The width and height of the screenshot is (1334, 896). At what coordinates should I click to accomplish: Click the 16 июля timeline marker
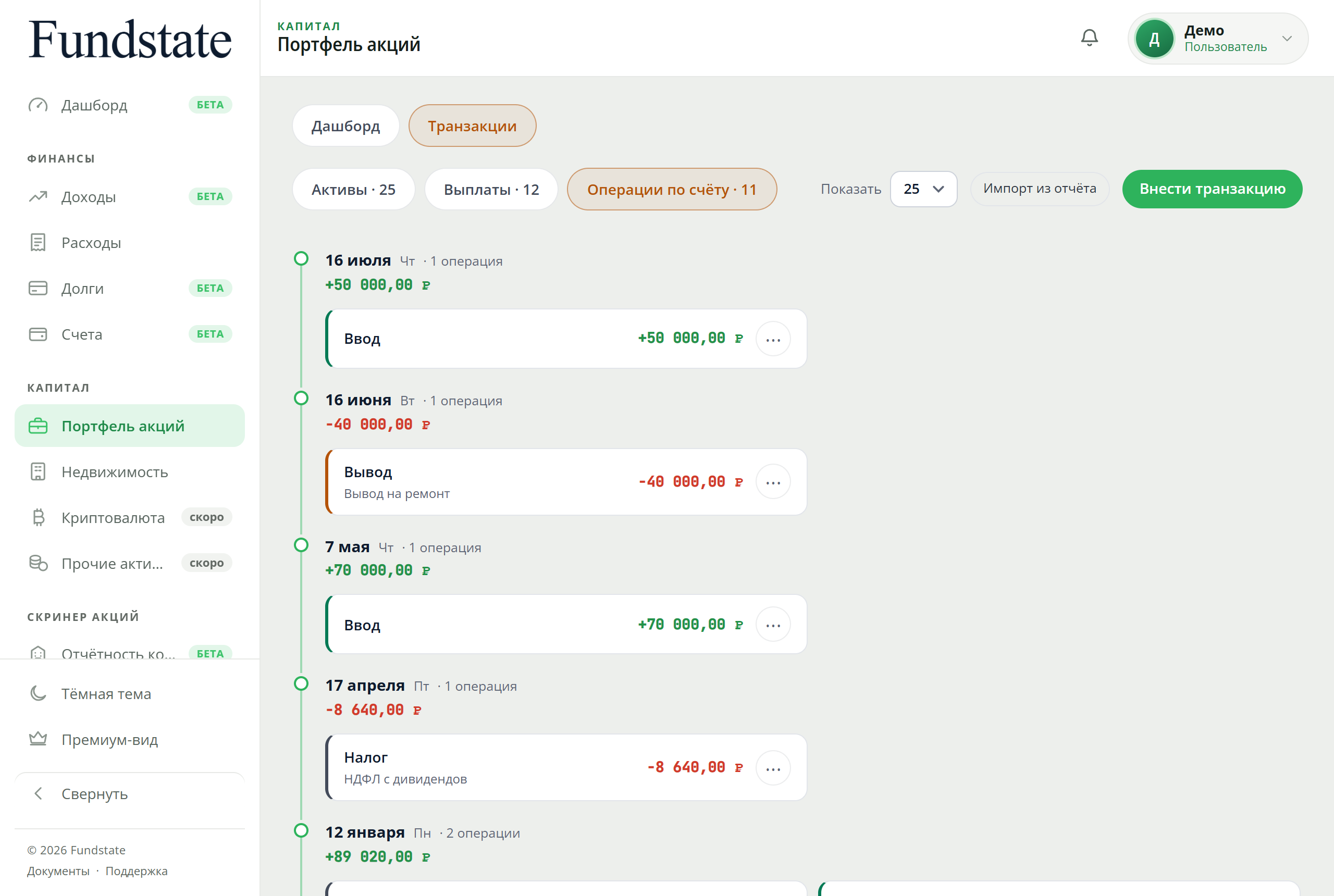coord(301,259)
